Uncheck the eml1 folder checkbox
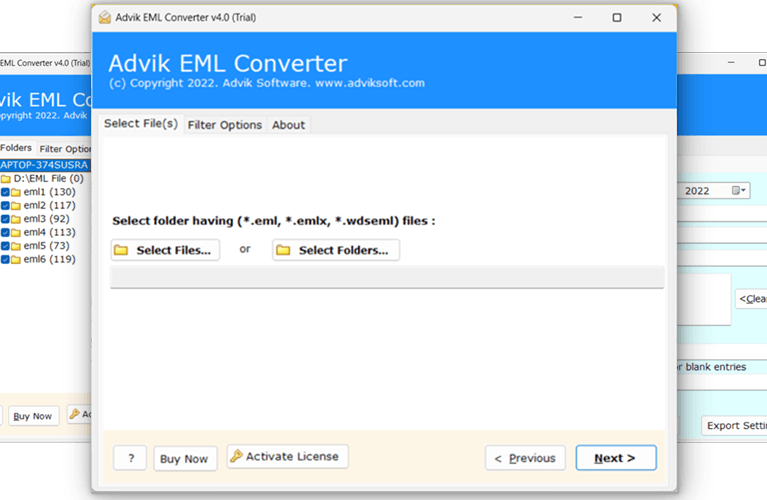The height and width of the screenshot is (500, 767). point(5,192)
